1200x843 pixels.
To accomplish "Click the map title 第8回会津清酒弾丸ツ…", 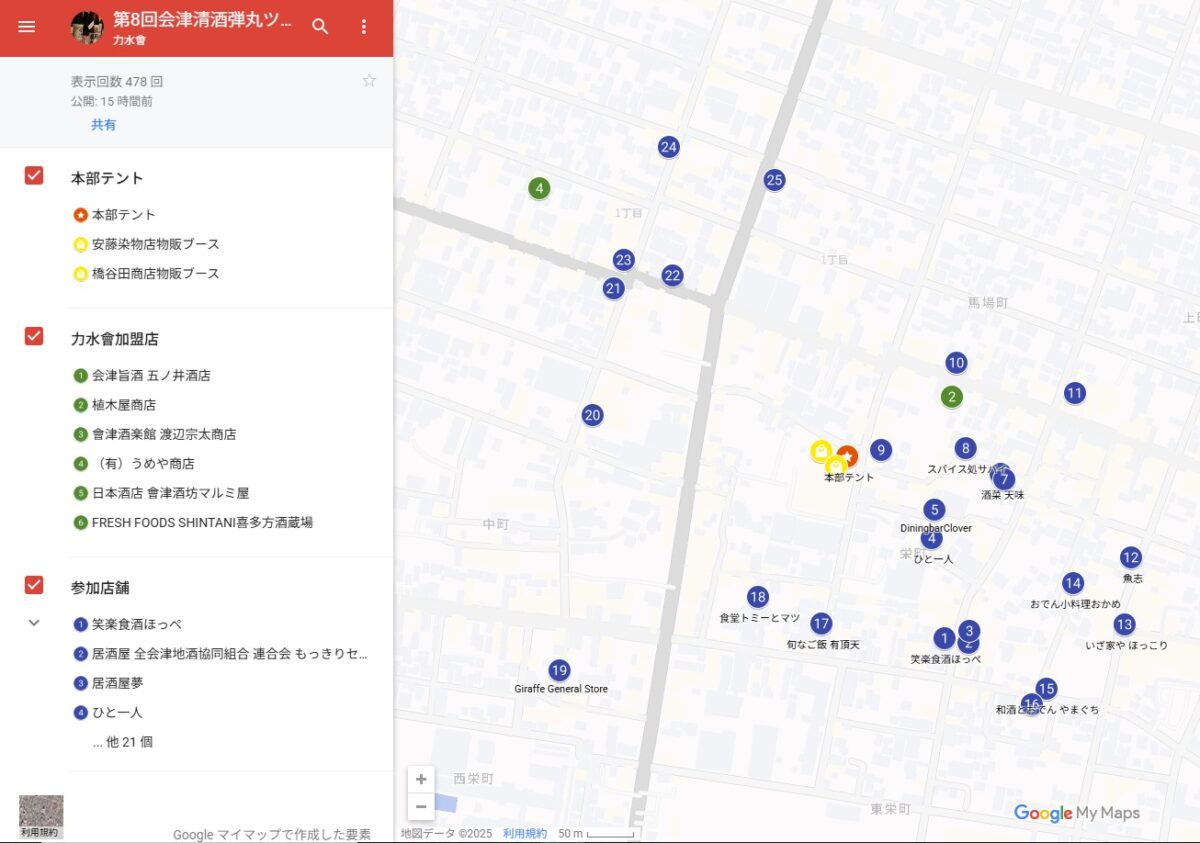I will tap(203, 20).
